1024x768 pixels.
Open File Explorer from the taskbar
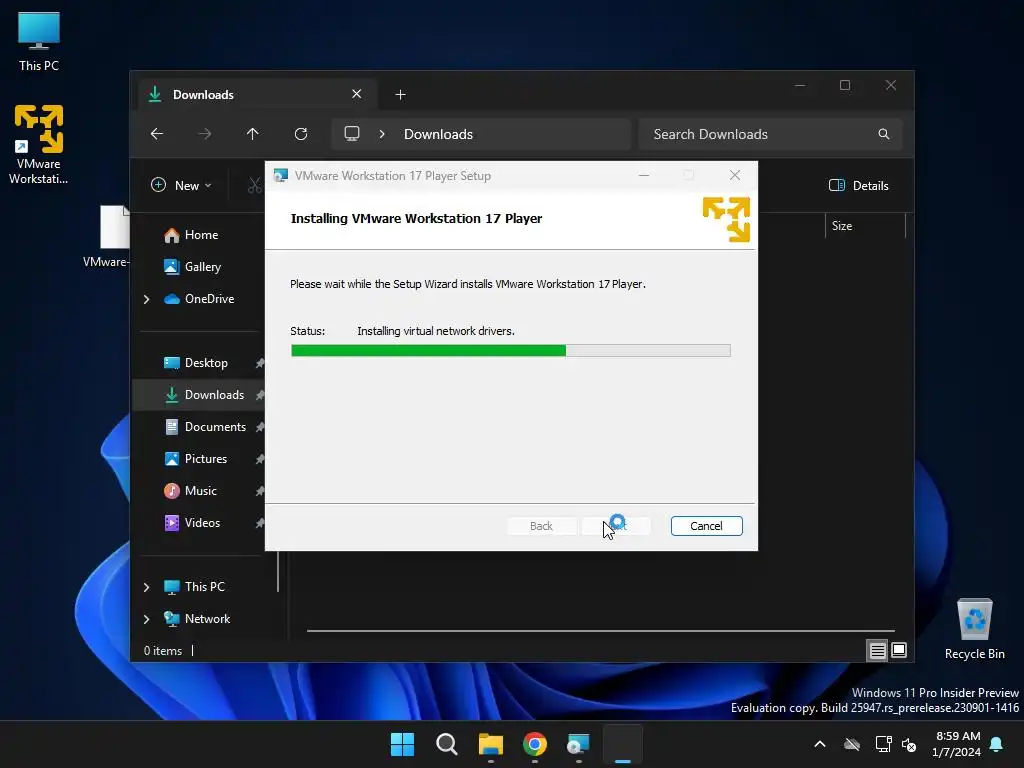(x=490, y=744)
